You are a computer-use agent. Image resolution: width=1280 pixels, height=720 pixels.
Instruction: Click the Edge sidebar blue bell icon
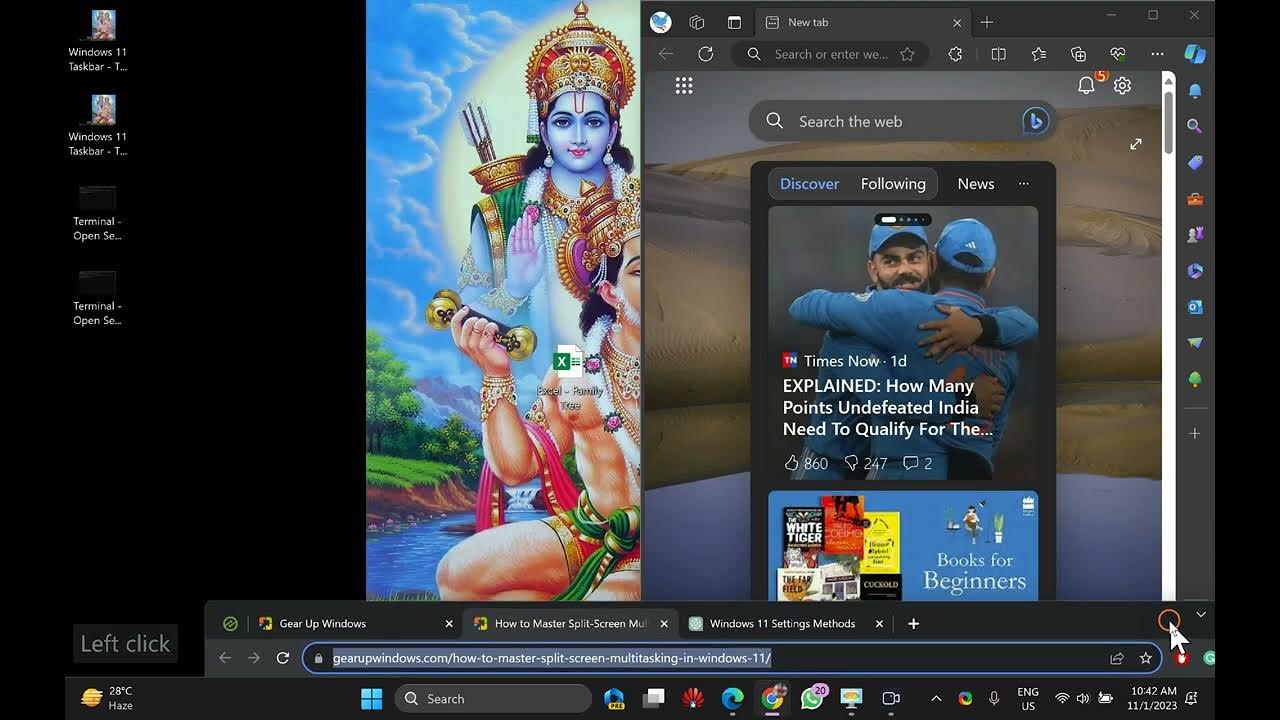coord(1194,90)
